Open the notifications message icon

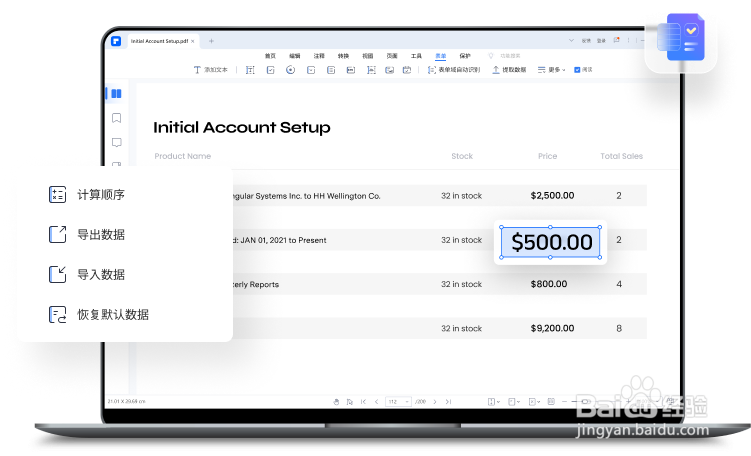pos(616,40)
